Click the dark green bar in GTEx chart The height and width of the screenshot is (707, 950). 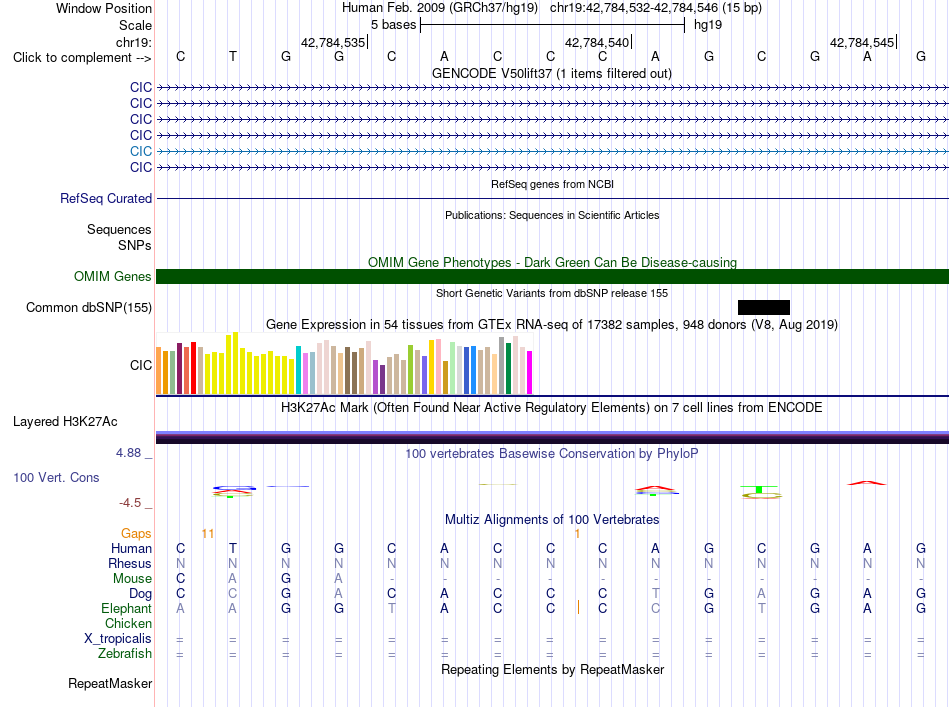[508, 369]
